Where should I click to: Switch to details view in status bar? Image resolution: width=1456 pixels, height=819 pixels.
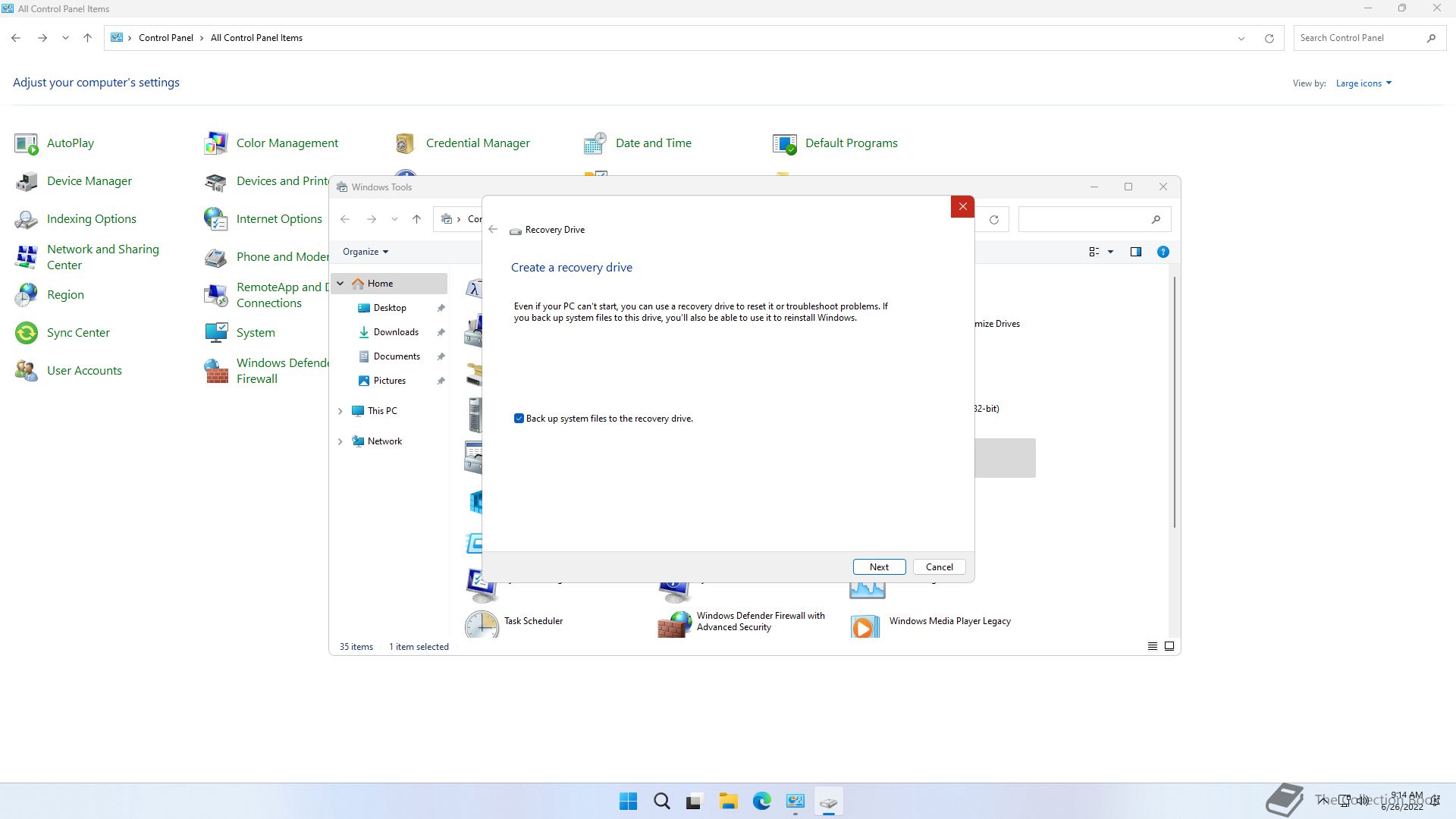click(1152, 647)
